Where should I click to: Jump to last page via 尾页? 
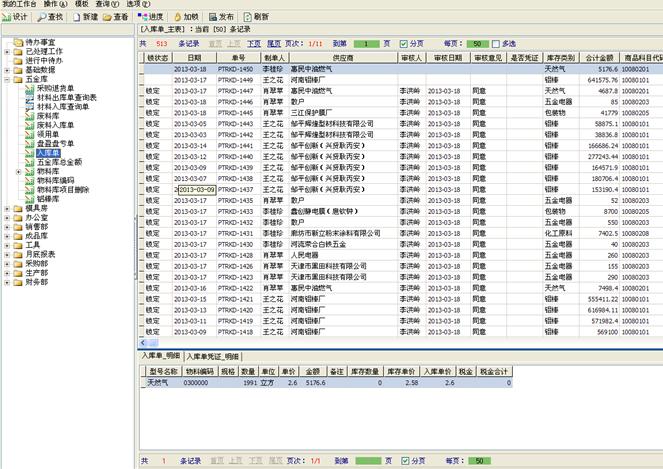[273, 44]
